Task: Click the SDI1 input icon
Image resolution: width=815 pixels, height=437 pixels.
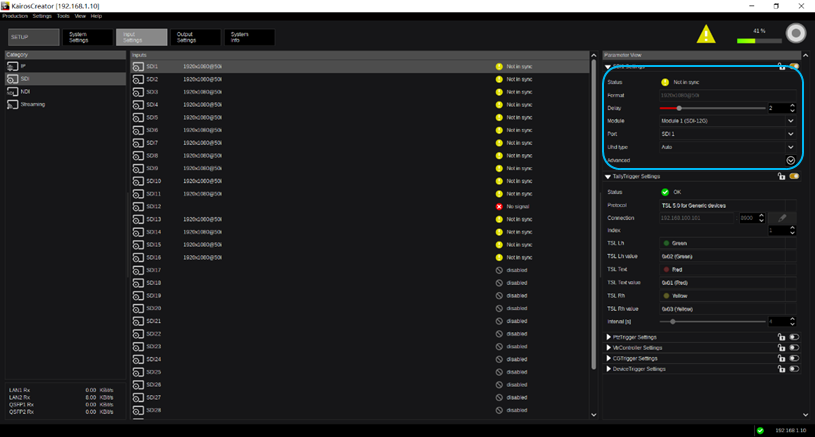Action: click(x=138, y=67)
